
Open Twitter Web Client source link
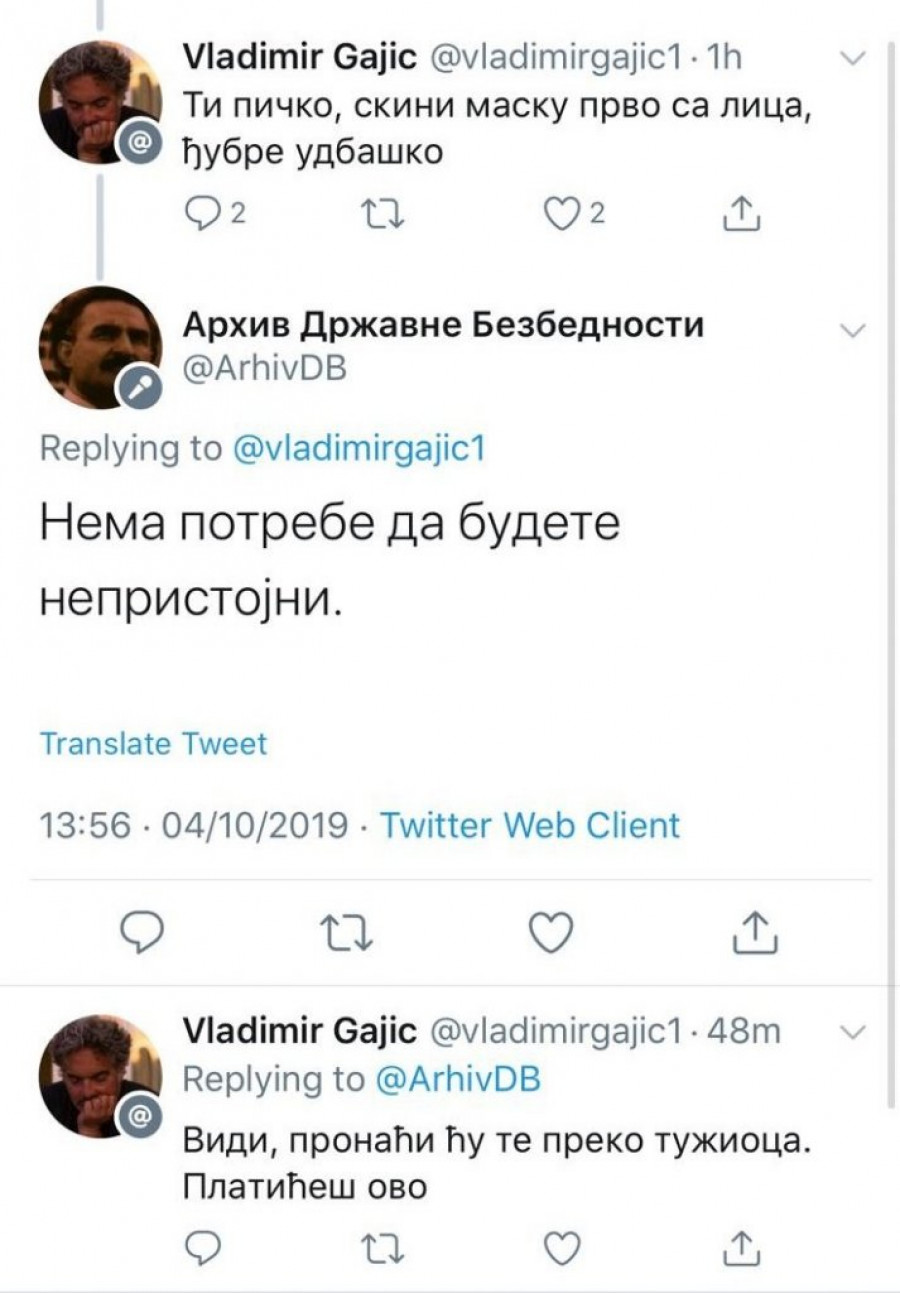pyautogui.click(x=531, y=825)
